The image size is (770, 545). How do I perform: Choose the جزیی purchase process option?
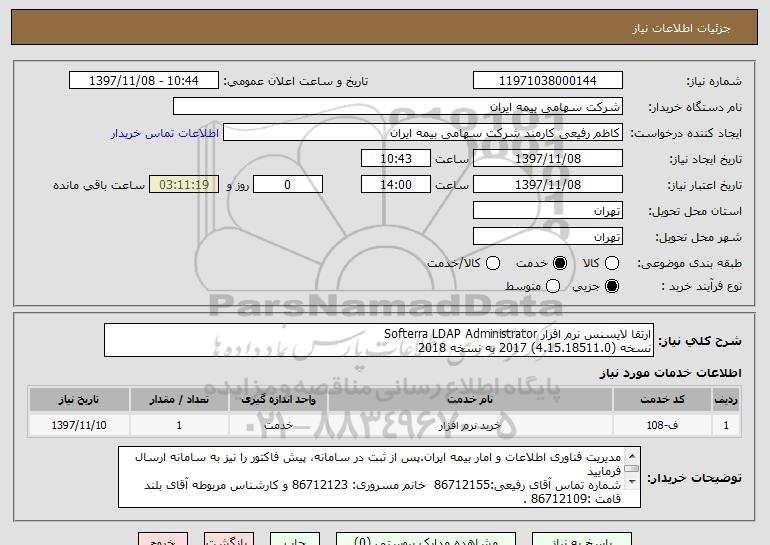(x=612, y=286)
